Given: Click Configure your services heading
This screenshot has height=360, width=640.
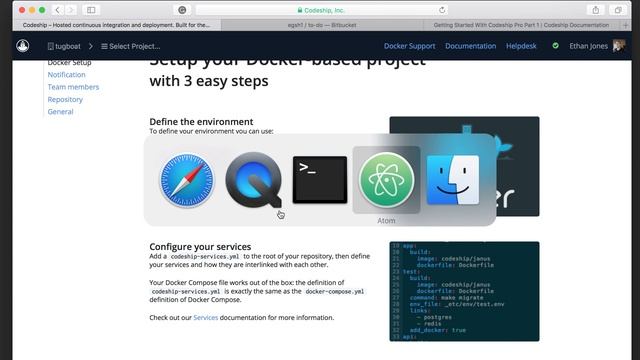Looking at the screenshot, I should [200, 247].
